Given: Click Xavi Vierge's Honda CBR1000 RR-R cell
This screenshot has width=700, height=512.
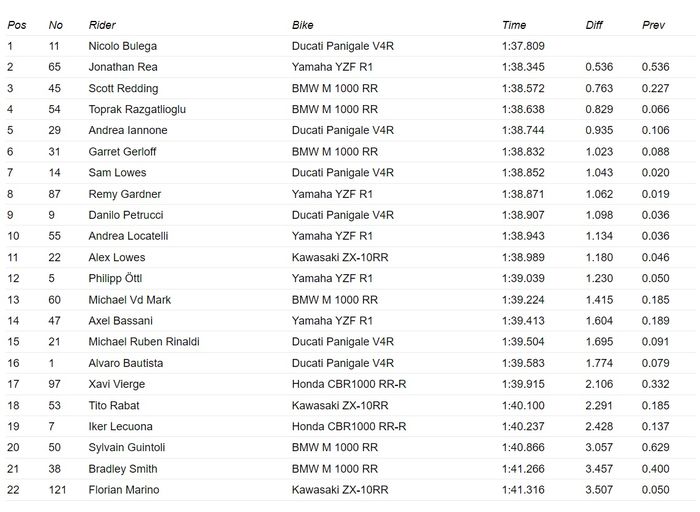Looking at the screenshot, I should [349, 384].
